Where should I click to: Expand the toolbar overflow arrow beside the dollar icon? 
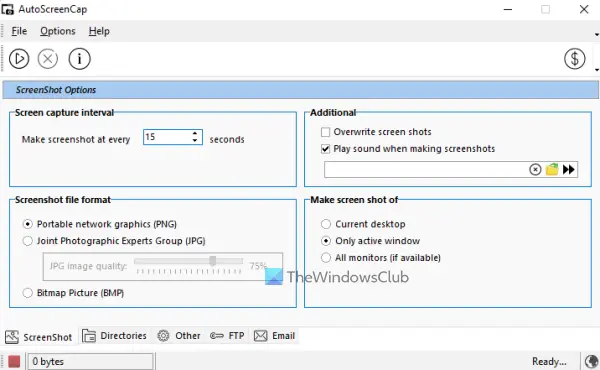point(597,70)
